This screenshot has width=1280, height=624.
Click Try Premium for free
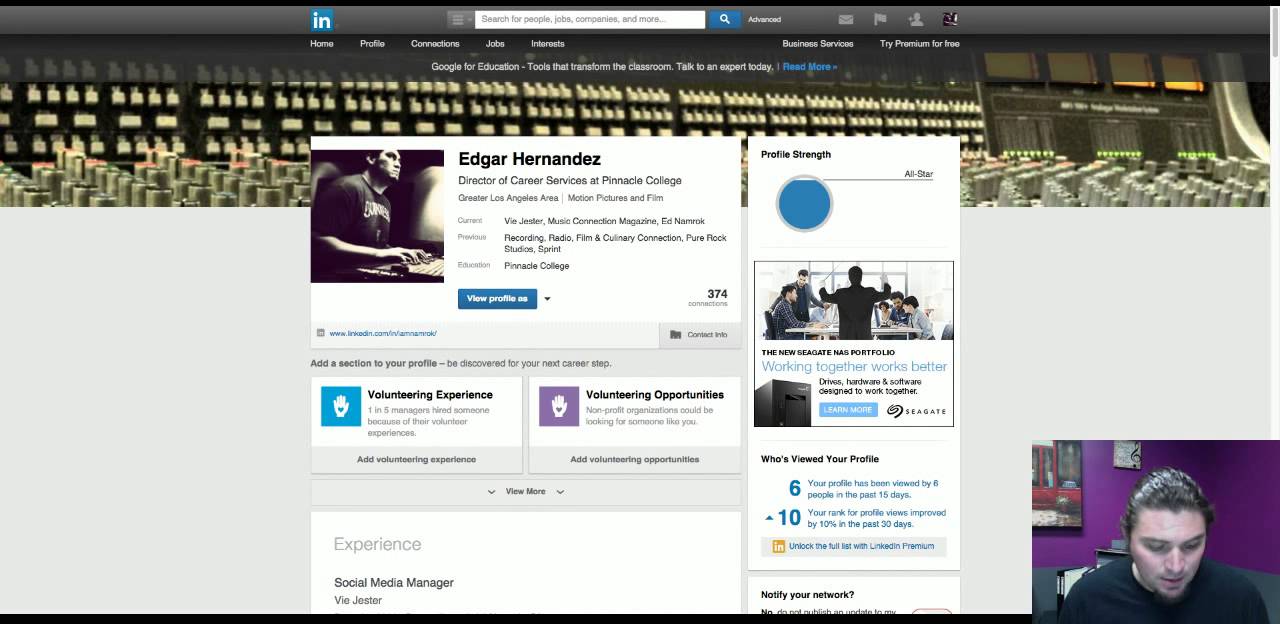(x=919, y=44)
